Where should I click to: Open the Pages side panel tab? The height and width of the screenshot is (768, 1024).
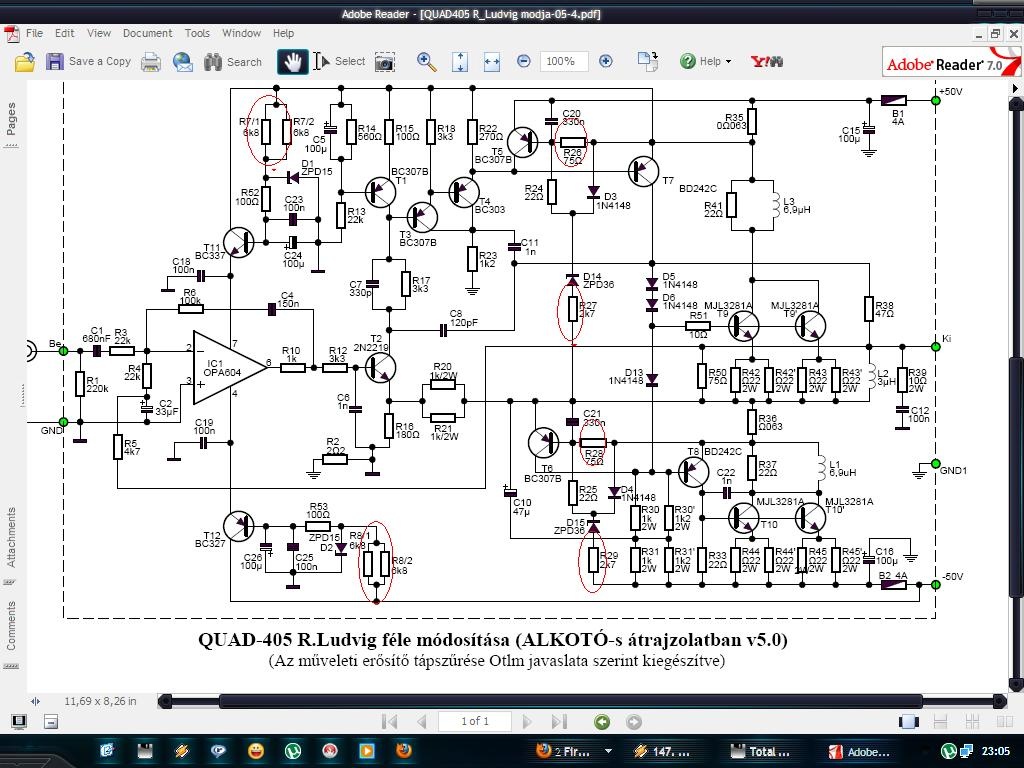11,124
